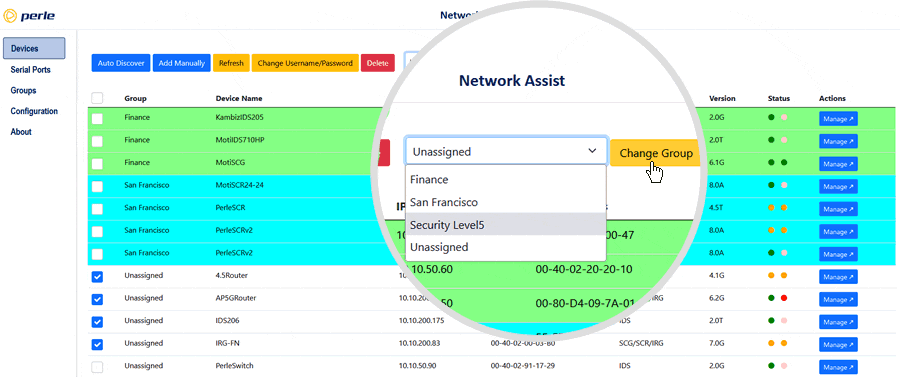Screen dimensions: 900x377
Task: Check the MotiSCG row checkbox
Action: [98, 164]
